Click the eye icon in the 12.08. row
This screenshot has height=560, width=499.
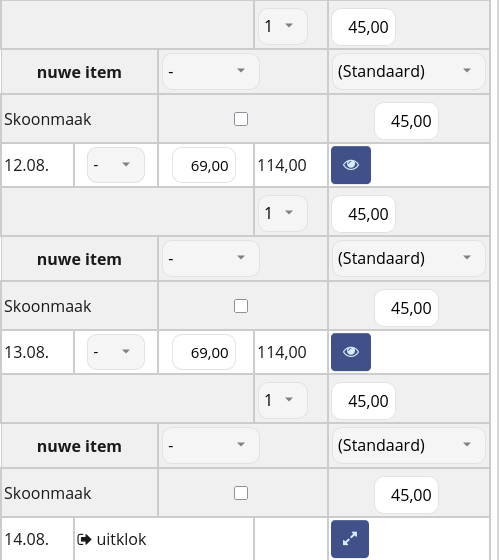pyautogui.click(x=351, y=165)
